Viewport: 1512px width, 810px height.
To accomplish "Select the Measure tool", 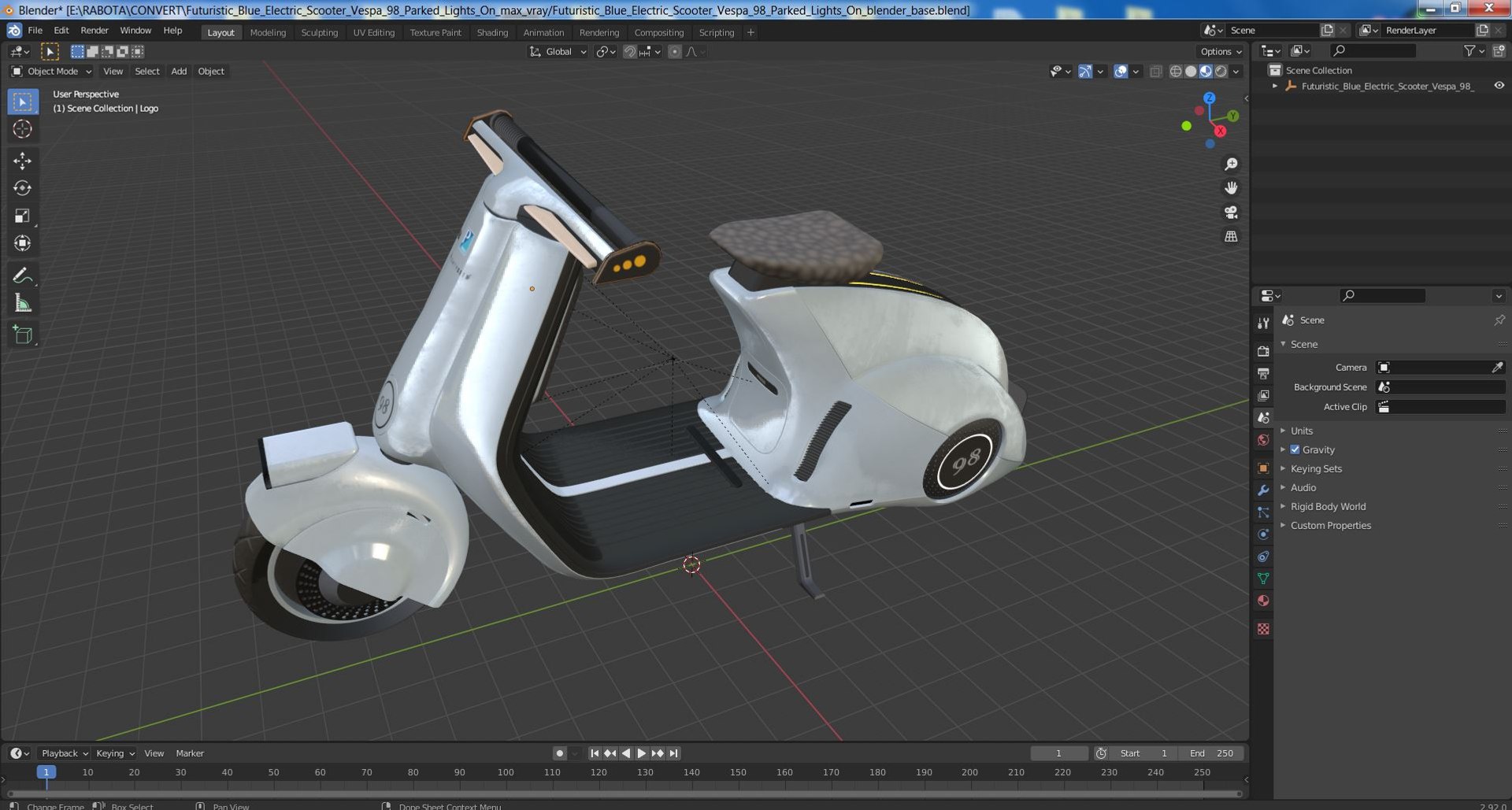I will point(22,303).
